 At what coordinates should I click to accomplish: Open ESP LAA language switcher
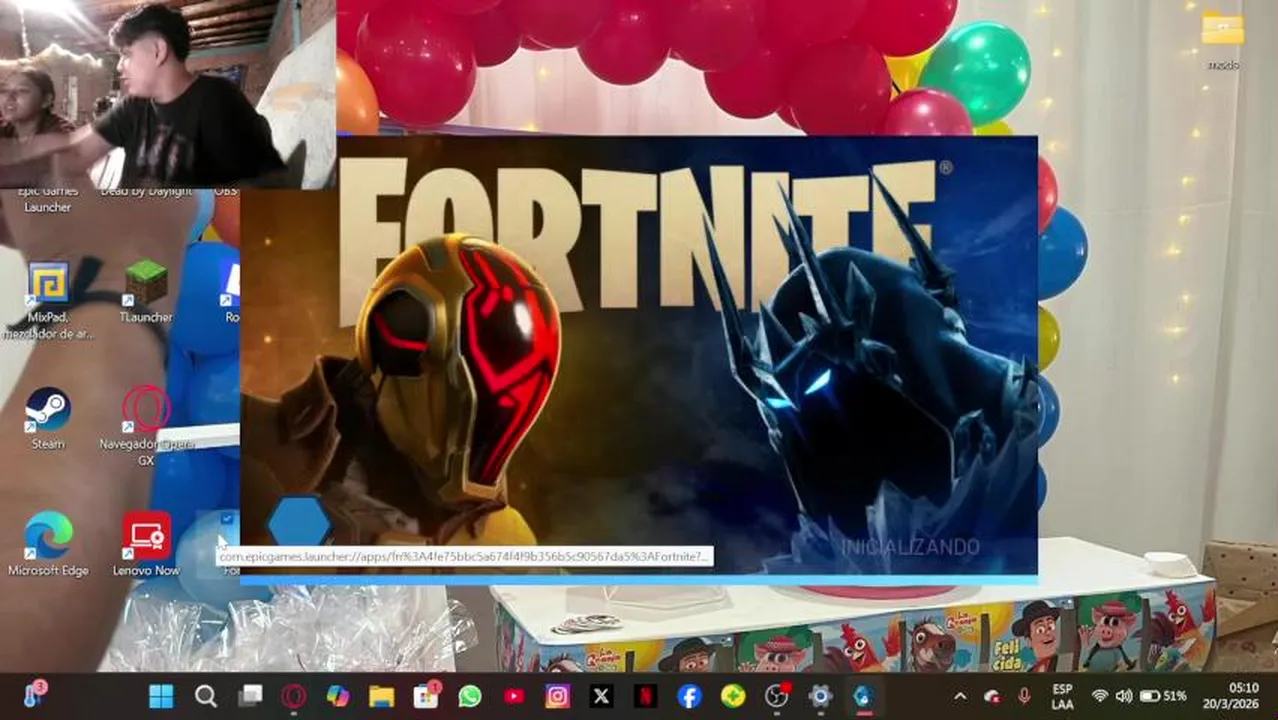(x=1063, y=696)
